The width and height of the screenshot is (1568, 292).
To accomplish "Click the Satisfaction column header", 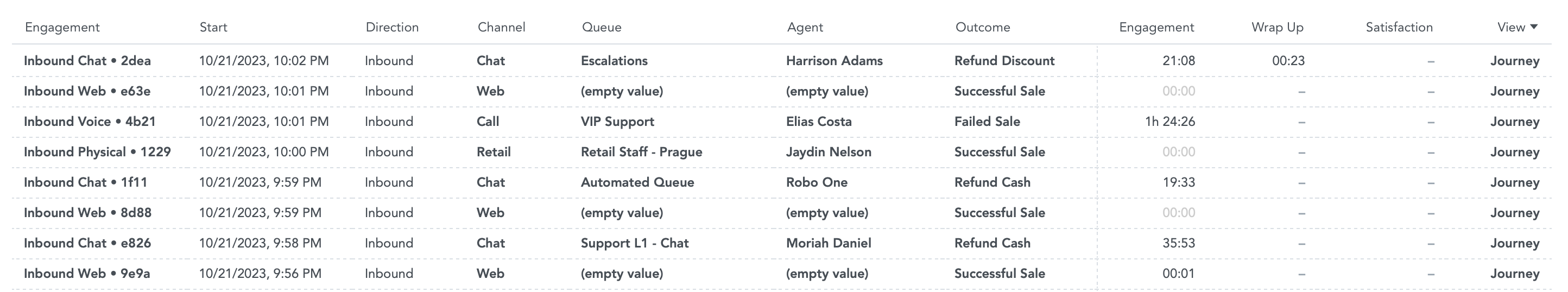I will tap(1399, 27).
